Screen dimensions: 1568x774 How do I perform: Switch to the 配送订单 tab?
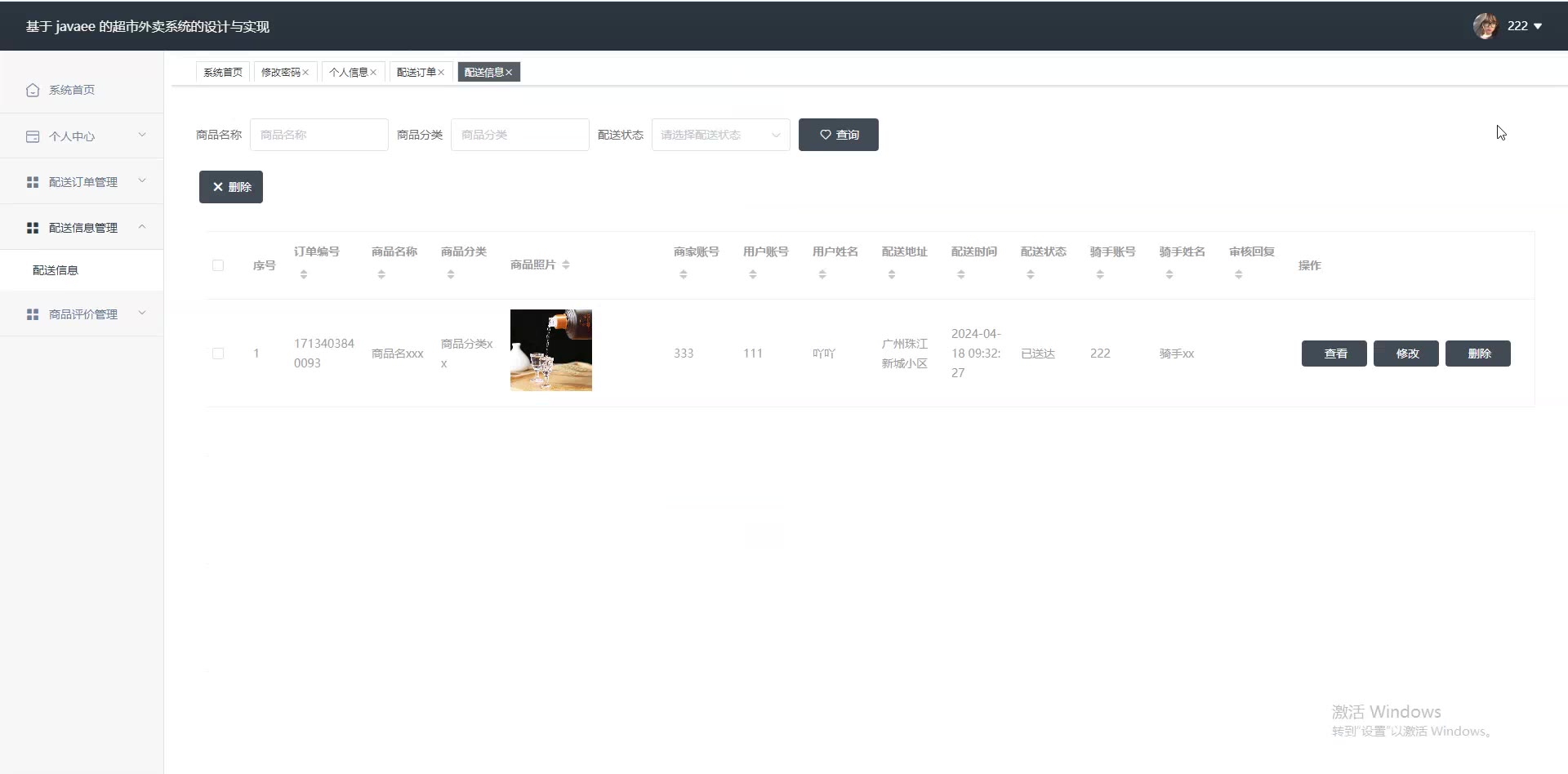(416, 73)
